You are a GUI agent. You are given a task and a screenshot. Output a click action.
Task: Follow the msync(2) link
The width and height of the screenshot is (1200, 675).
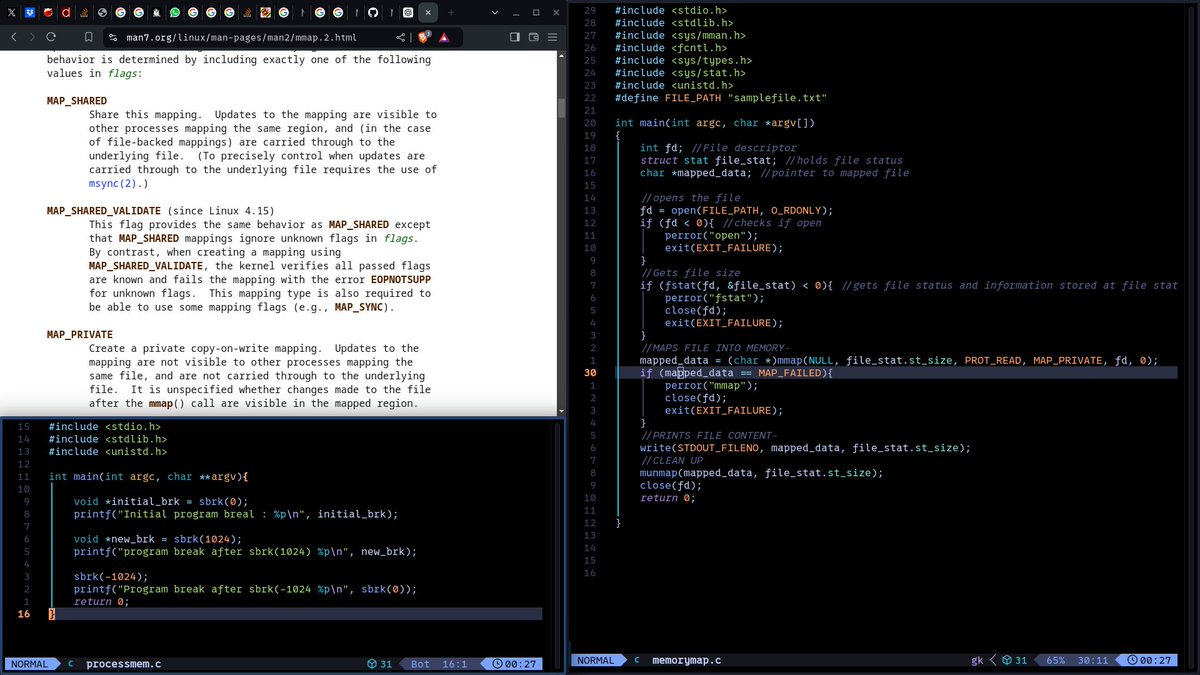coord(115,184)
